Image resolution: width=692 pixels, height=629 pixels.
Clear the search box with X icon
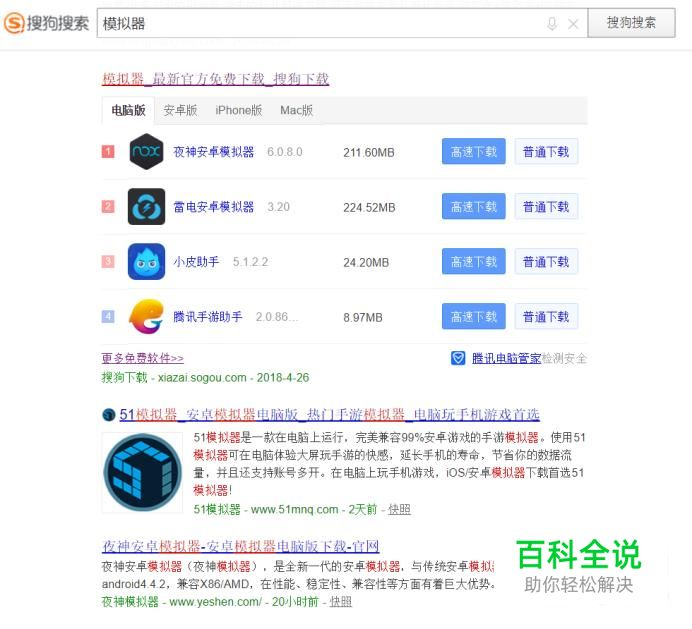click(573, 24)
